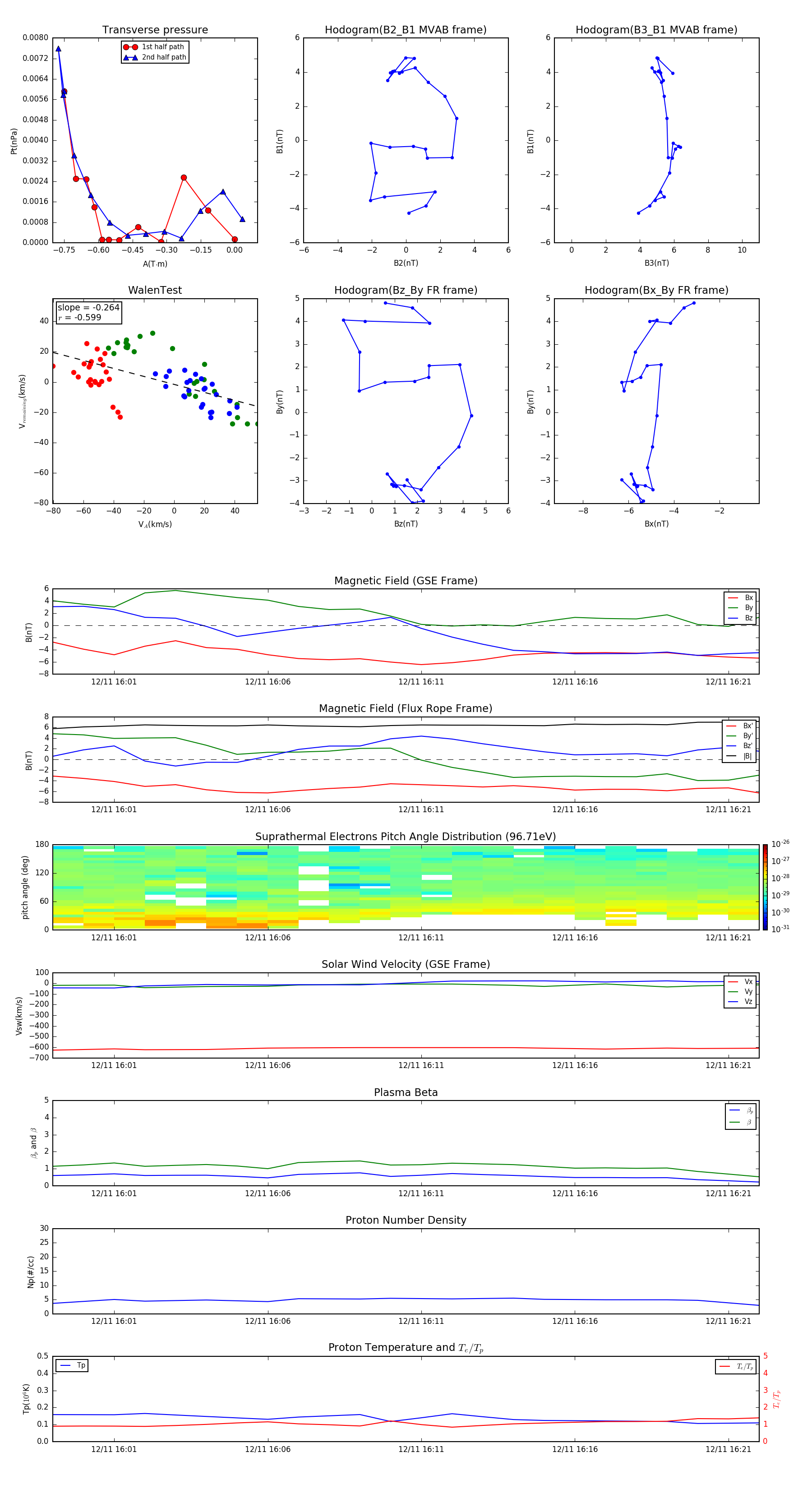Viewport: 812px width, 1489px height.
Task: Click '12/11 16:11' tick under Plasma Beta plot
Action: 421,1193
